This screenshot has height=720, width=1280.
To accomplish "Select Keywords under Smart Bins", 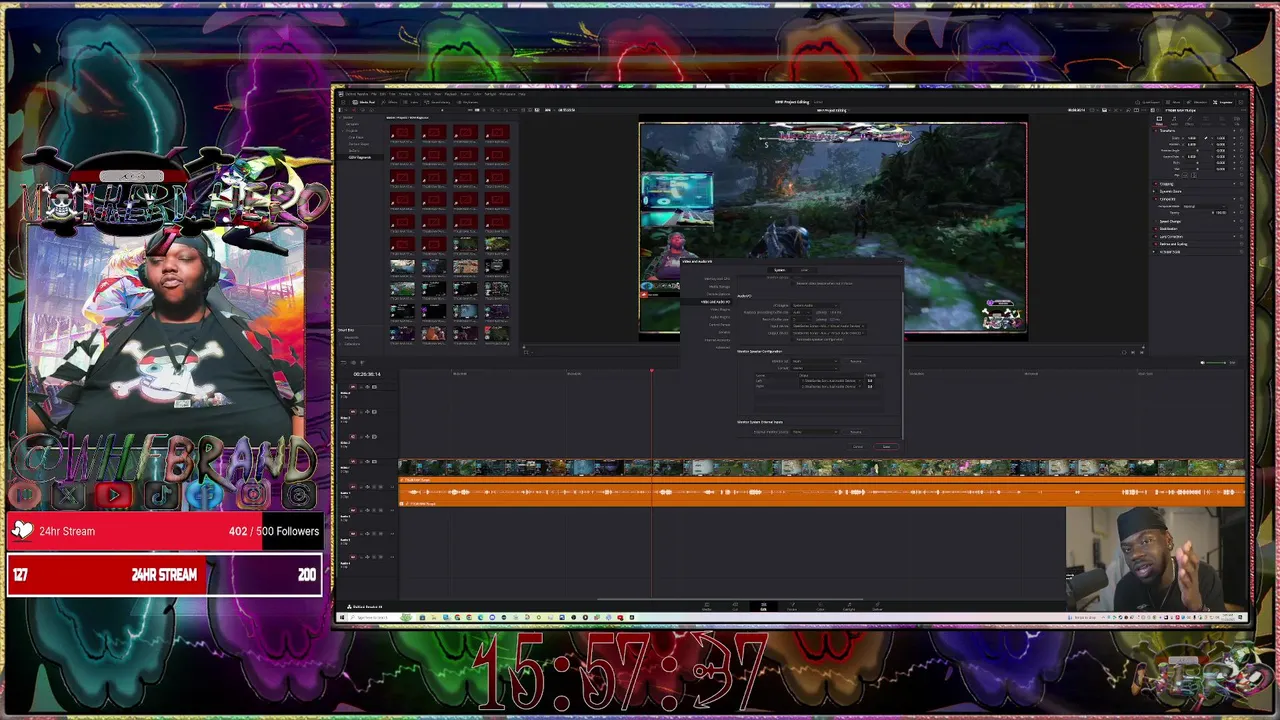I will pos(352,337).
